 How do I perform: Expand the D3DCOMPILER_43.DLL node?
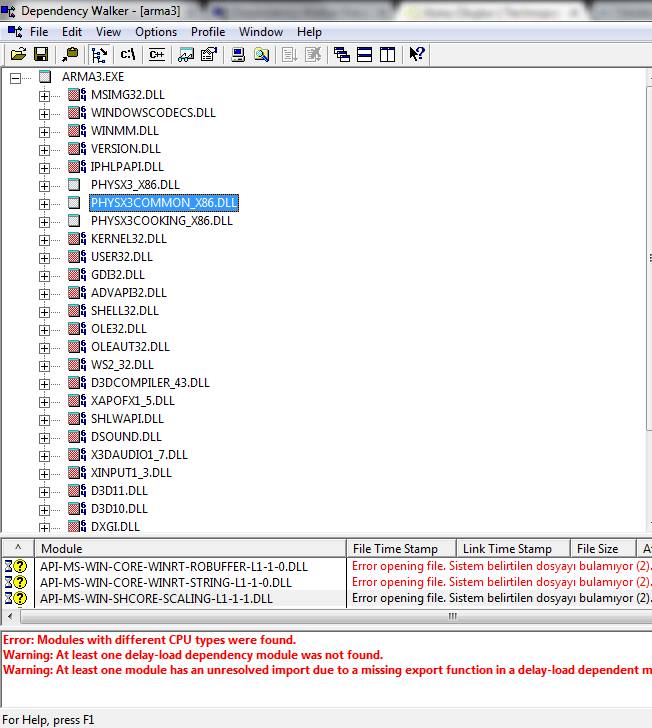pyautogui.click(x=44, y=384)
